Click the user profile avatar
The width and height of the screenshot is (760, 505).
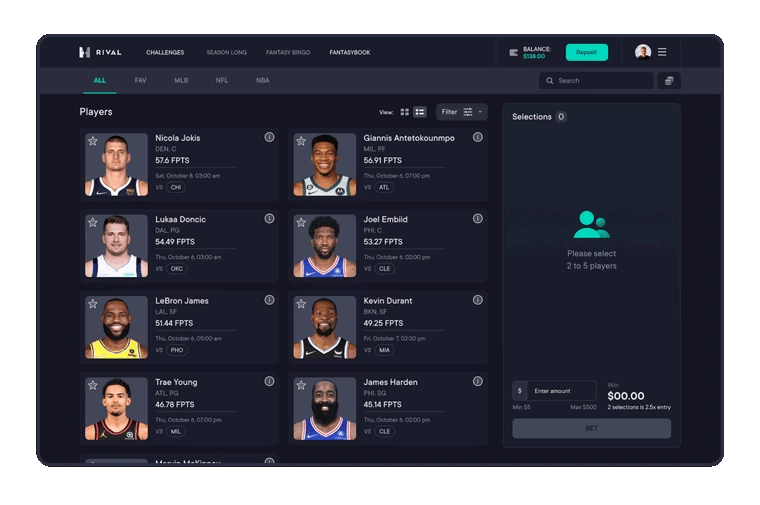(x=643, y=52)
